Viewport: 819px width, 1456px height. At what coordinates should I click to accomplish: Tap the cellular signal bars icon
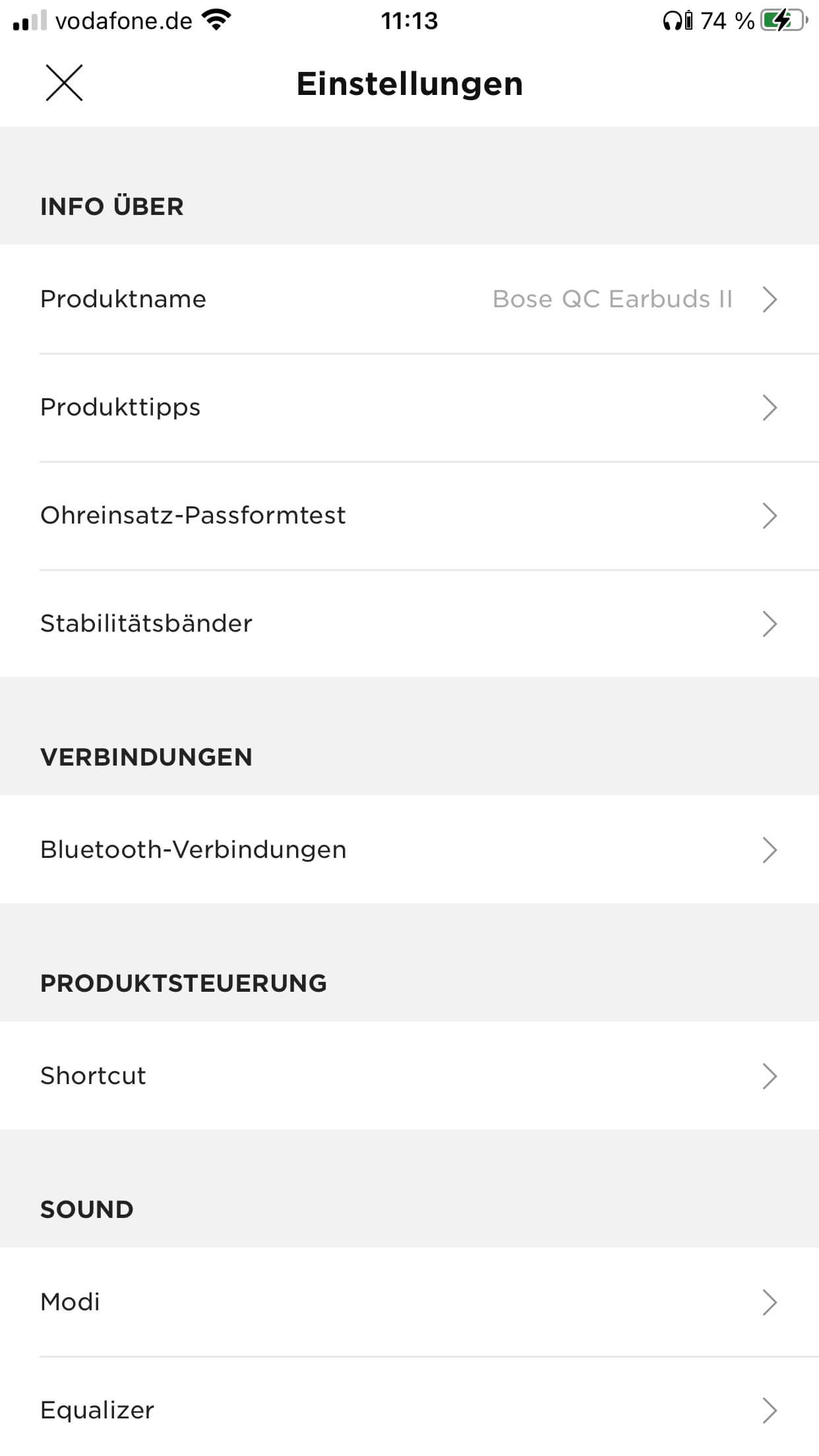(30, 21)
